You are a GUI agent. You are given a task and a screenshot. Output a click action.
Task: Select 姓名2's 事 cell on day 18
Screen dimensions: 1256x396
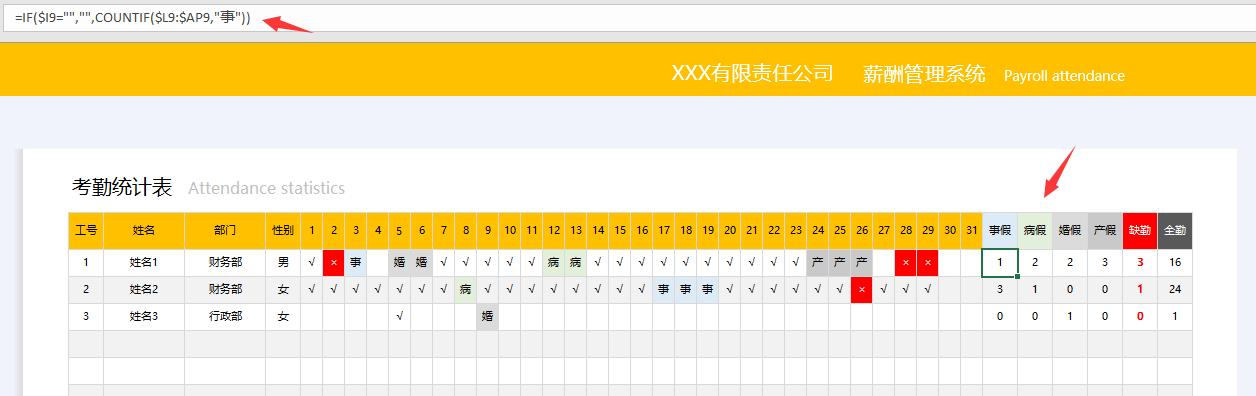686,289
